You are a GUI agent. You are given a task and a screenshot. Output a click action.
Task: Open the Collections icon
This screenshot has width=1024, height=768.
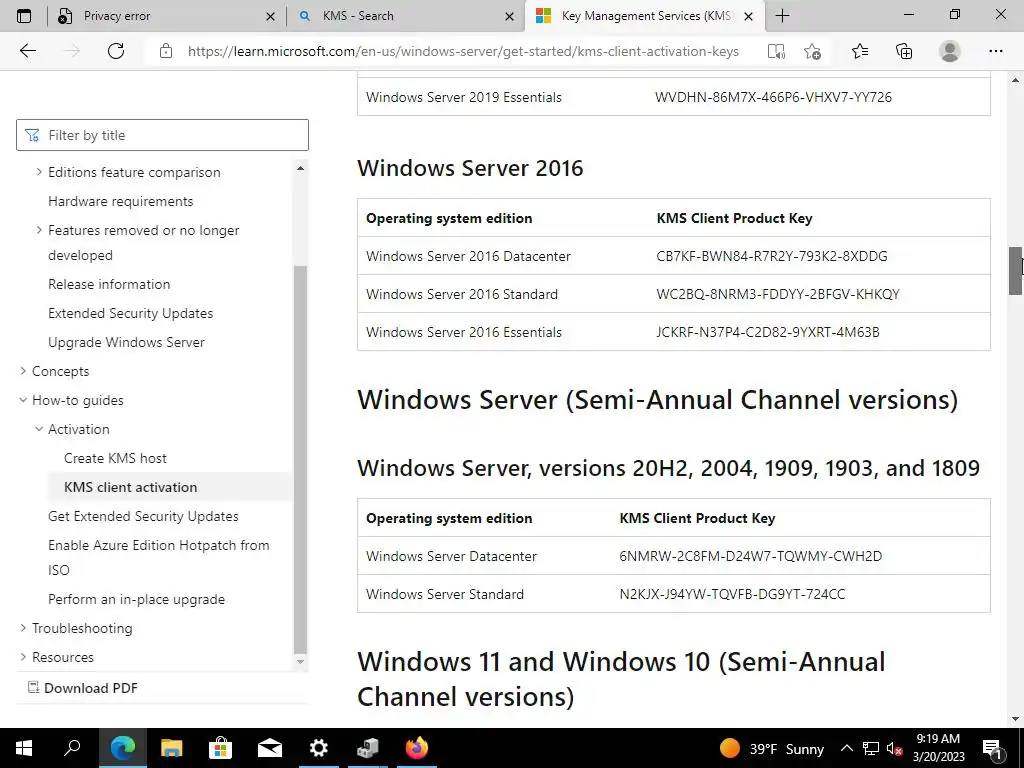(904, 51)
